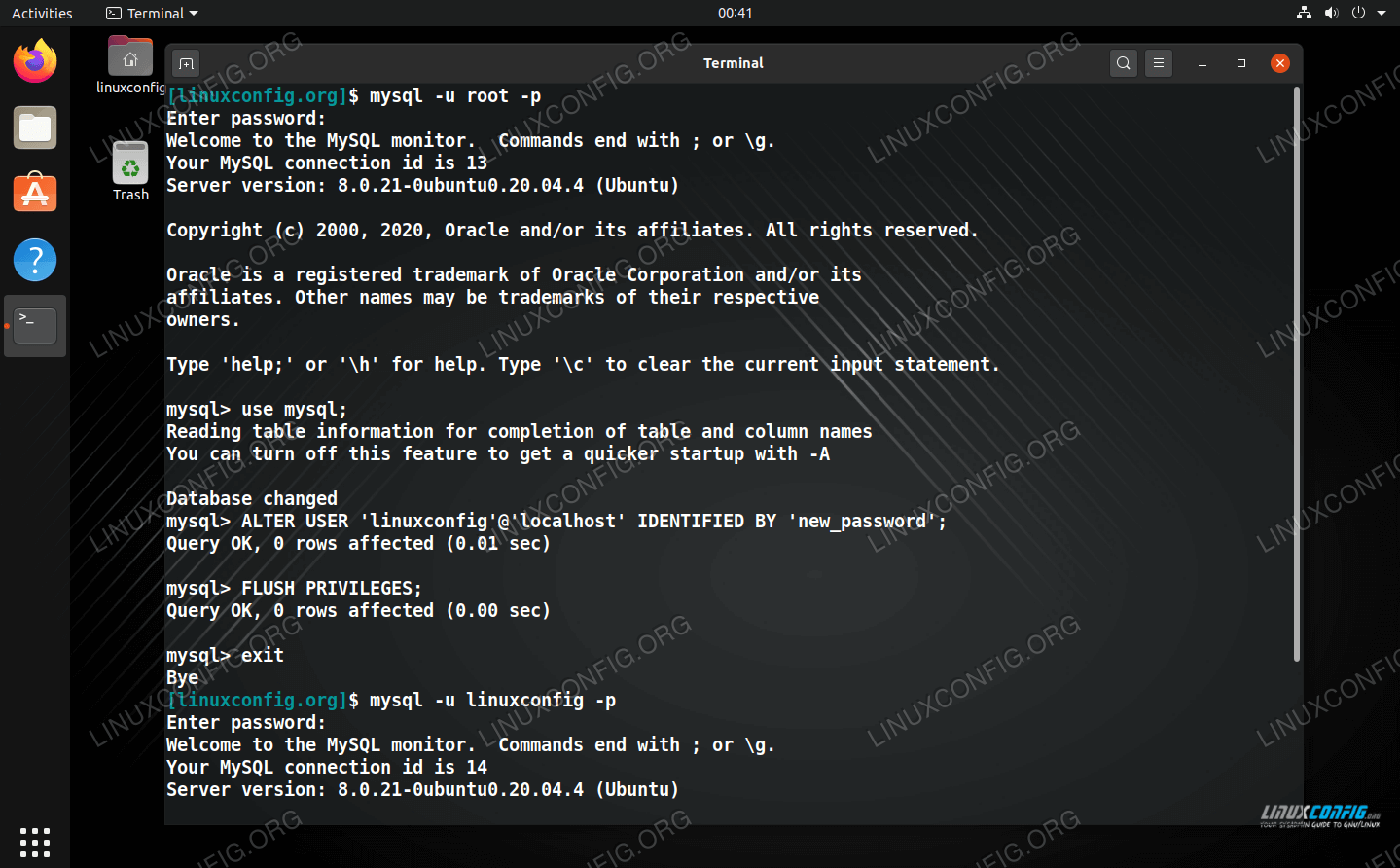
Task: Click the Terminal window title bar
Action: click(x=734, y=63)
